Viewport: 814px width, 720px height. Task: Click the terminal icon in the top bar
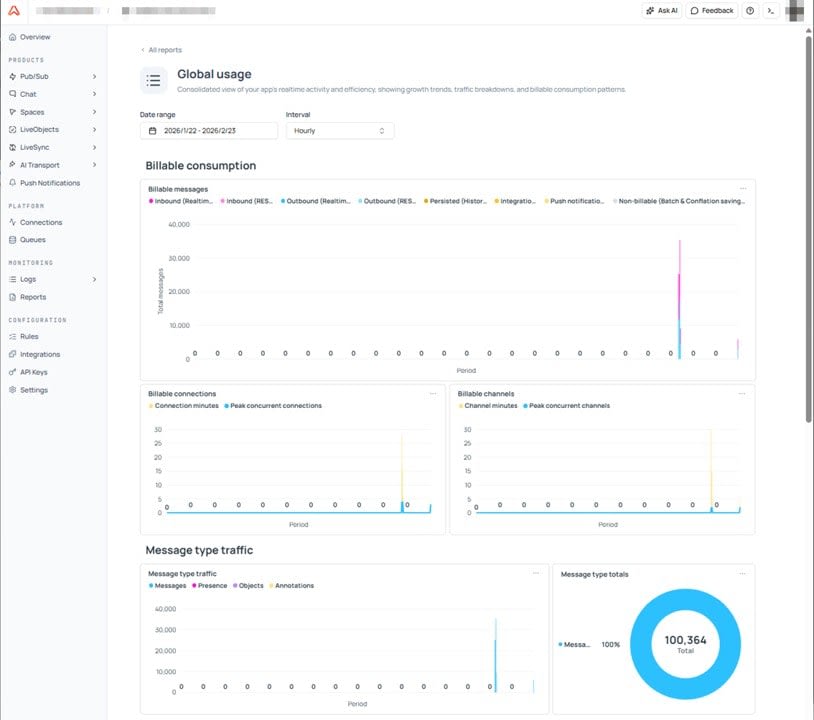click(771, 11)
